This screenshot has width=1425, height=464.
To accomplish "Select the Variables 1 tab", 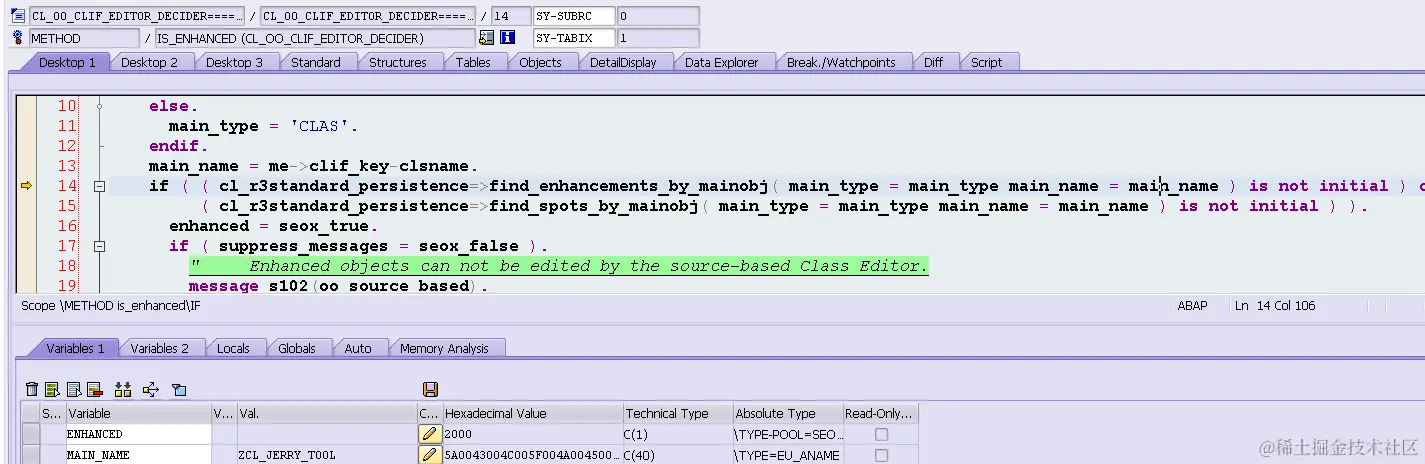I will 75,348.
